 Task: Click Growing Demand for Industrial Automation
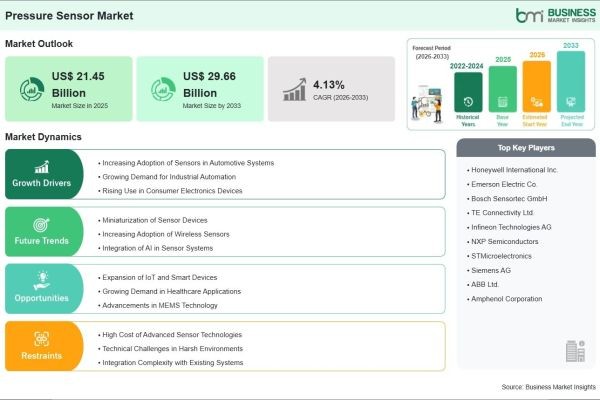point(167,177)
